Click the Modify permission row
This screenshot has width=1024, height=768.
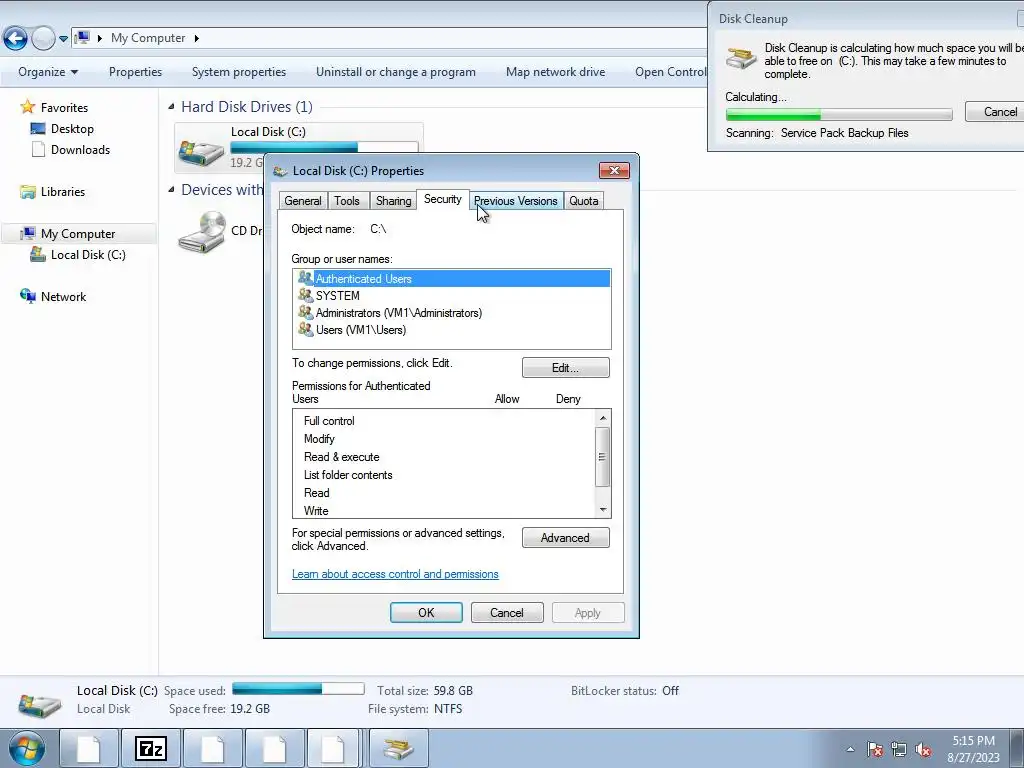click(444, 439)
